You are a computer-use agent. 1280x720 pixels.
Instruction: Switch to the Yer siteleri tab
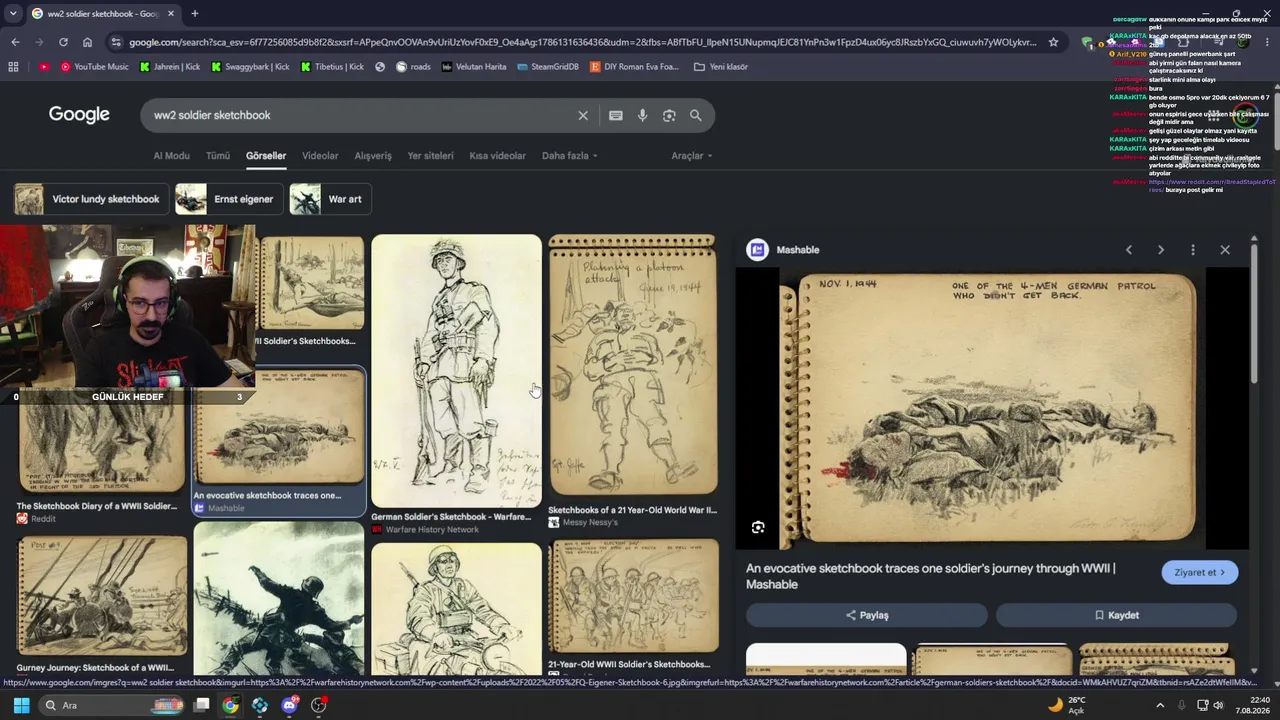430,156
